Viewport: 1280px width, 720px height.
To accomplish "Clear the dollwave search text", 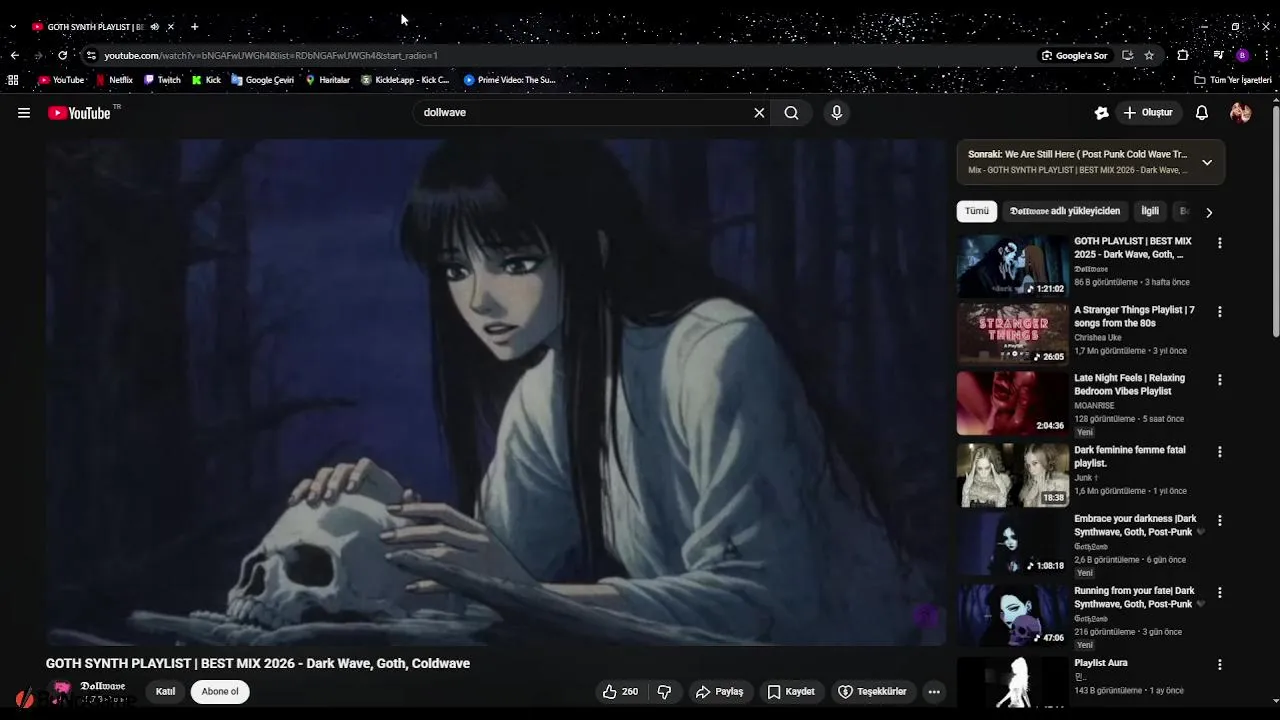I will [759, 113].
